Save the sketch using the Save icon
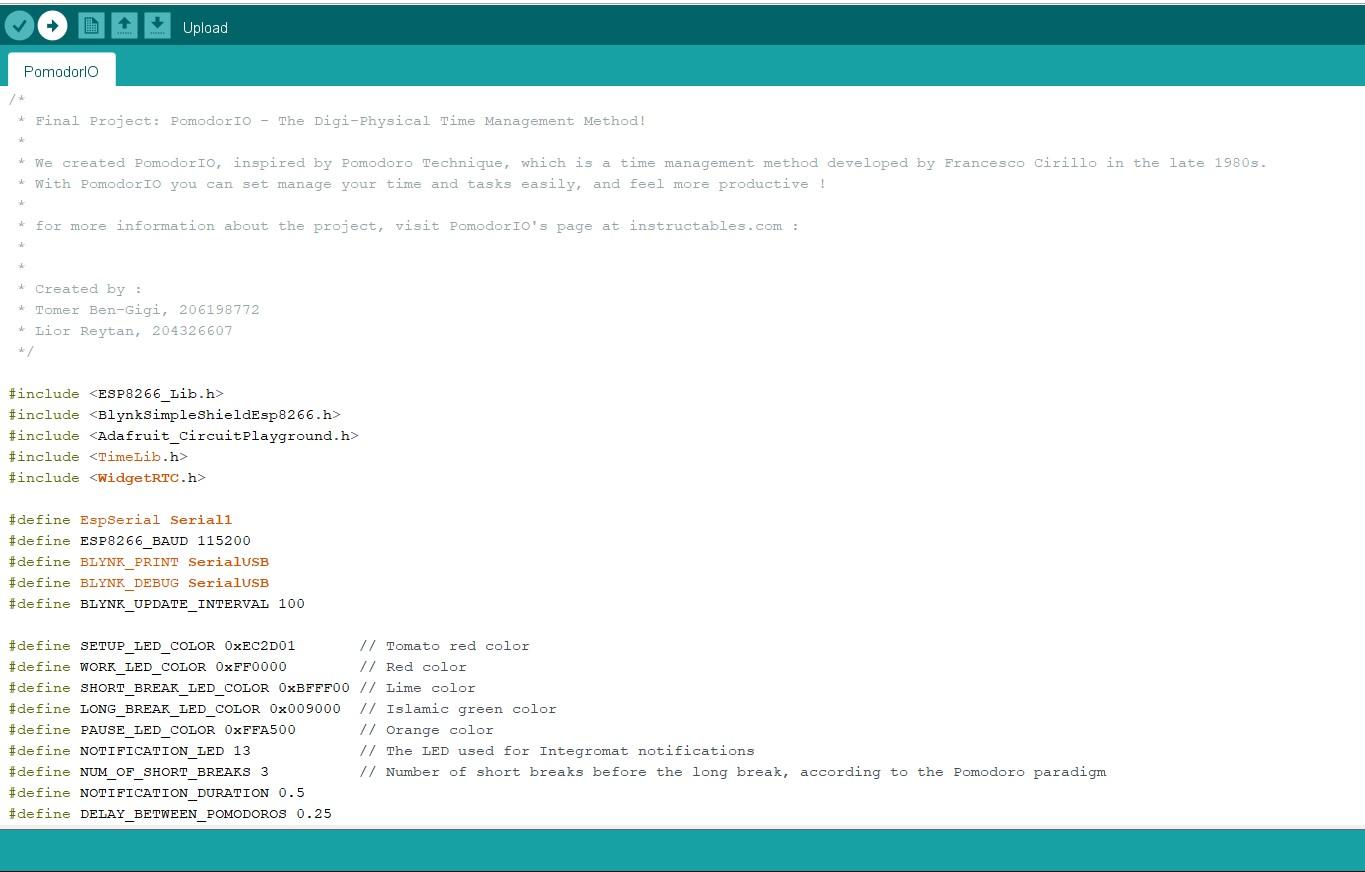 [157, 25]
